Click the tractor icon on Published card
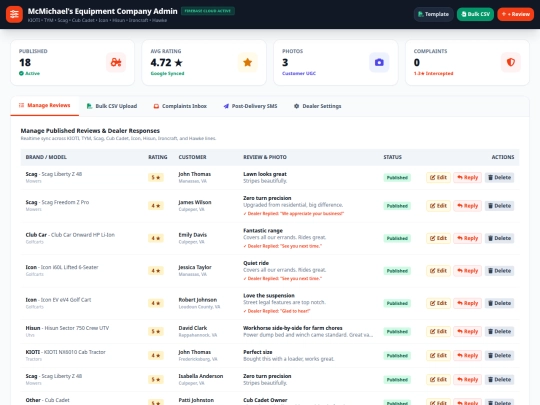 [x=116, y=62]
